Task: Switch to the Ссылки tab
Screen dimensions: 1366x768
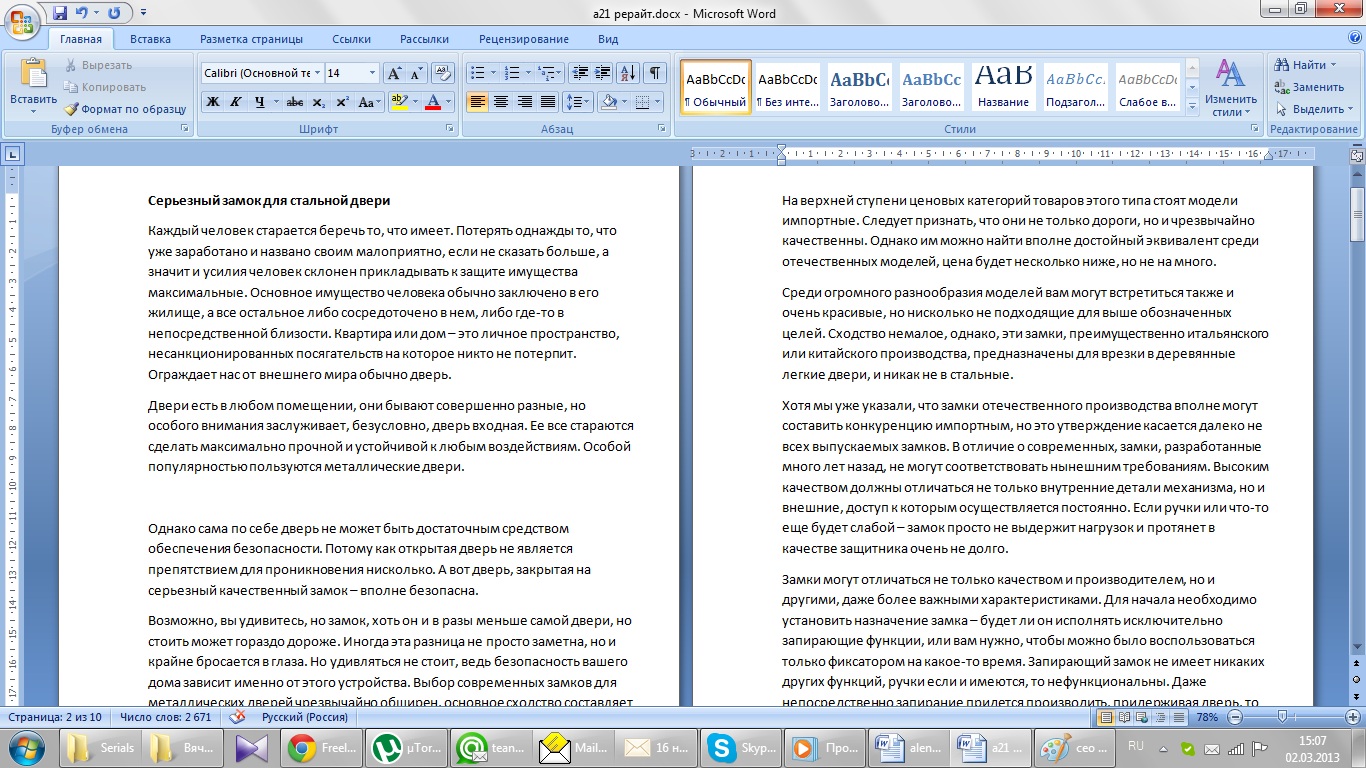Action: coord(351,39)
